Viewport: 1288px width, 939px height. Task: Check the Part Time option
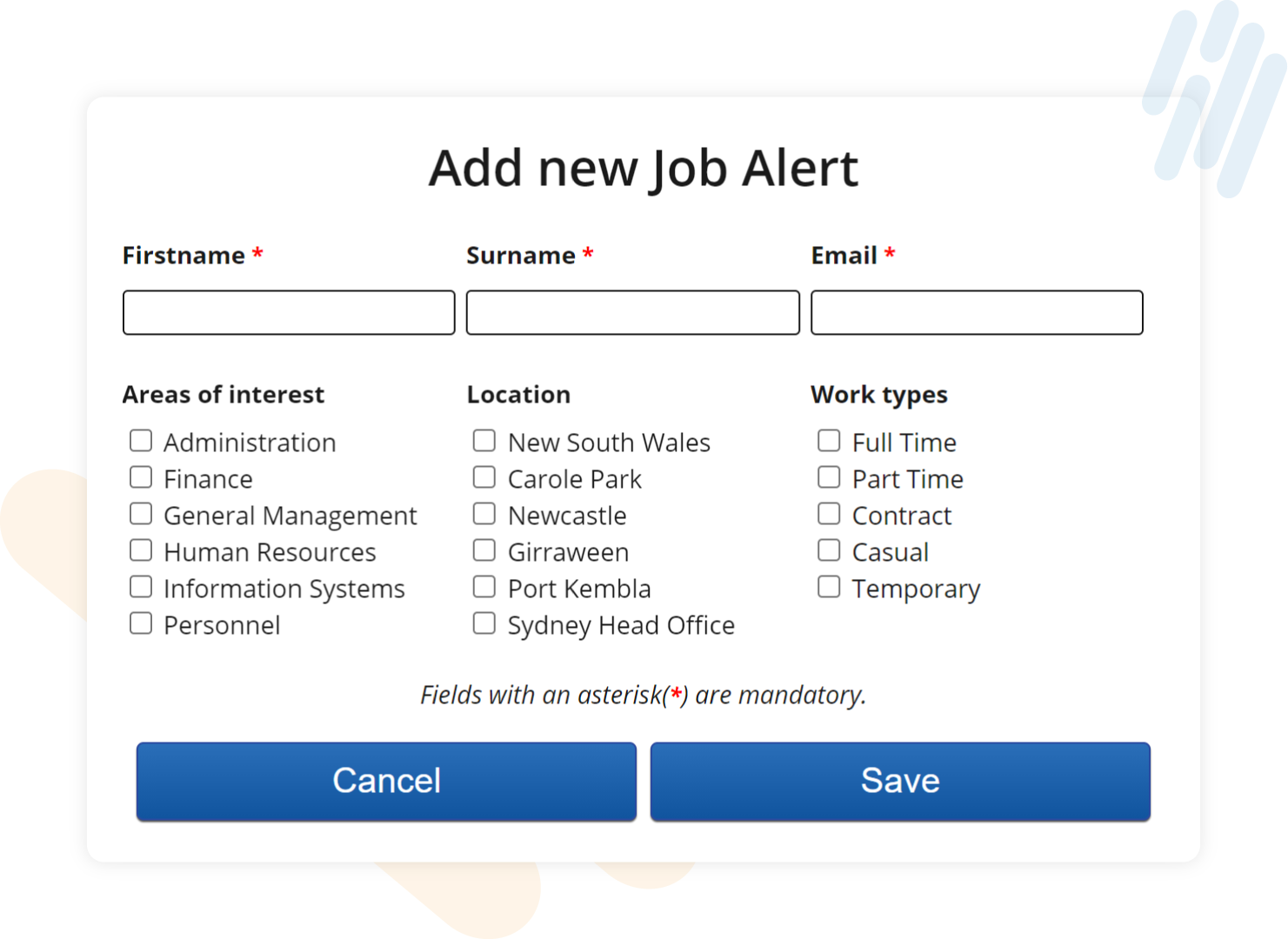[x=829, y=476]
